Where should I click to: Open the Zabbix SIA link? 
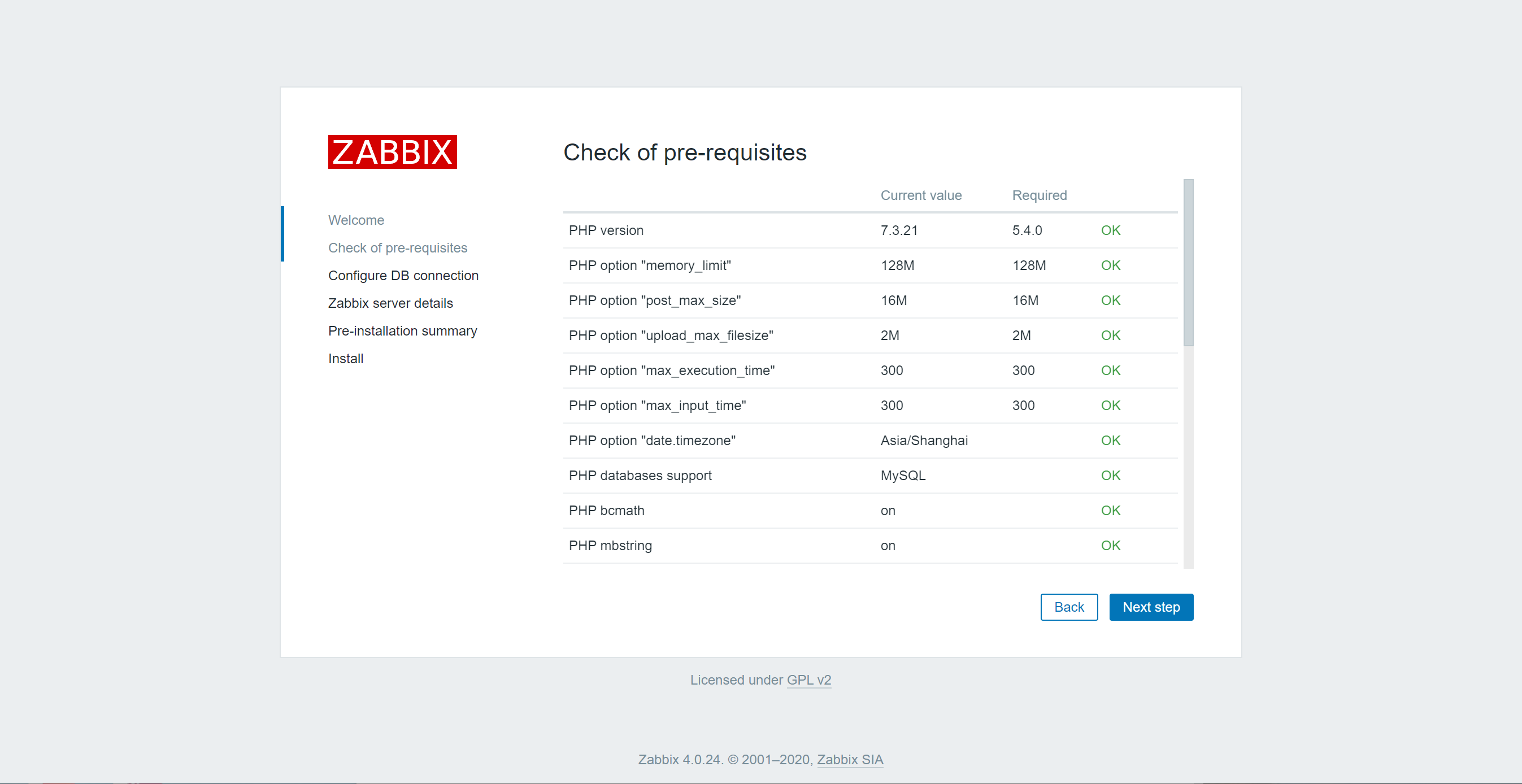[850, 760]
